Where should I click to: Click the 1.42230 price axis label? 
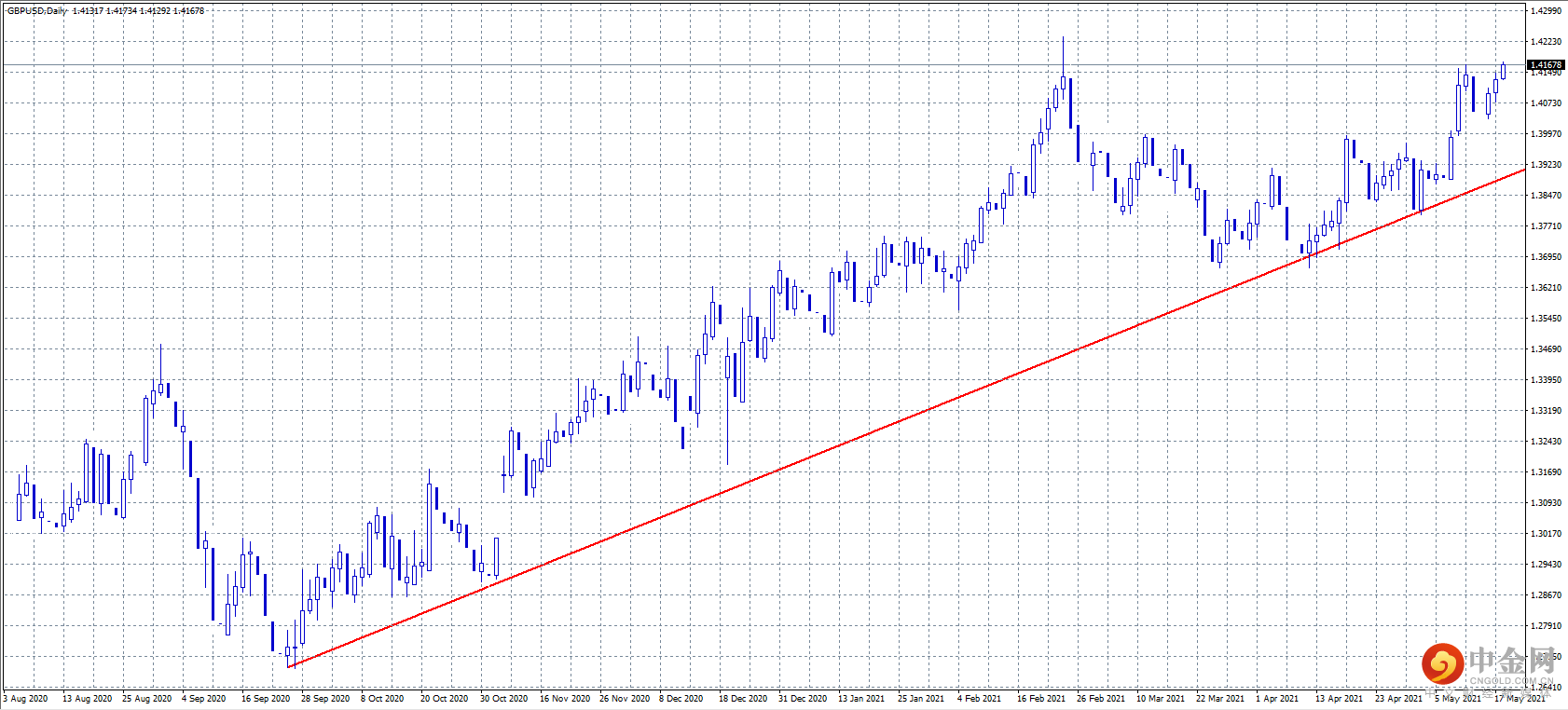1547,42
